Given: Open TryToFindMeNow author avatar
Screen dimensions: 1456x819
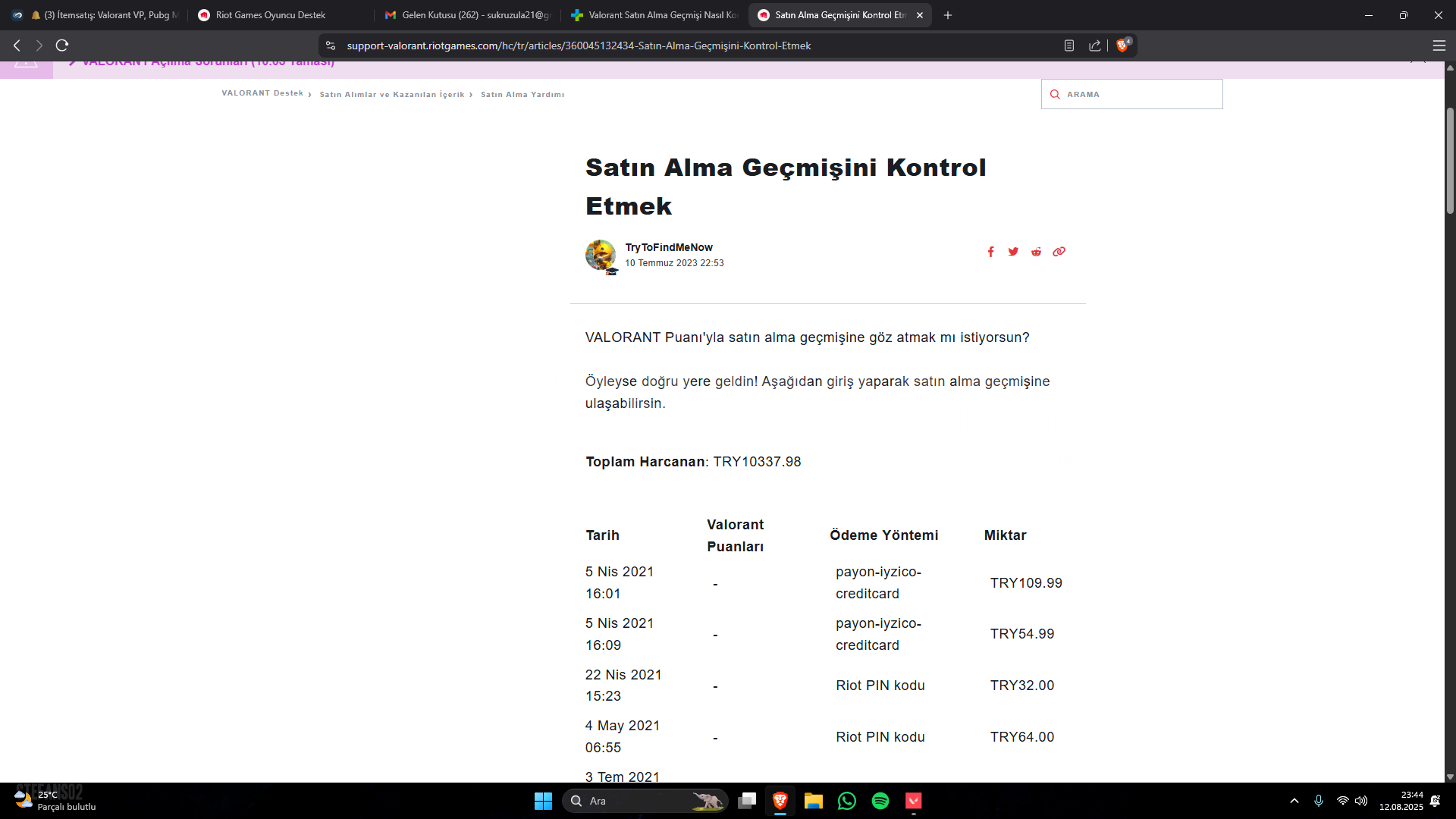Looking at the screenshot, I should click(x=601, y=256).
